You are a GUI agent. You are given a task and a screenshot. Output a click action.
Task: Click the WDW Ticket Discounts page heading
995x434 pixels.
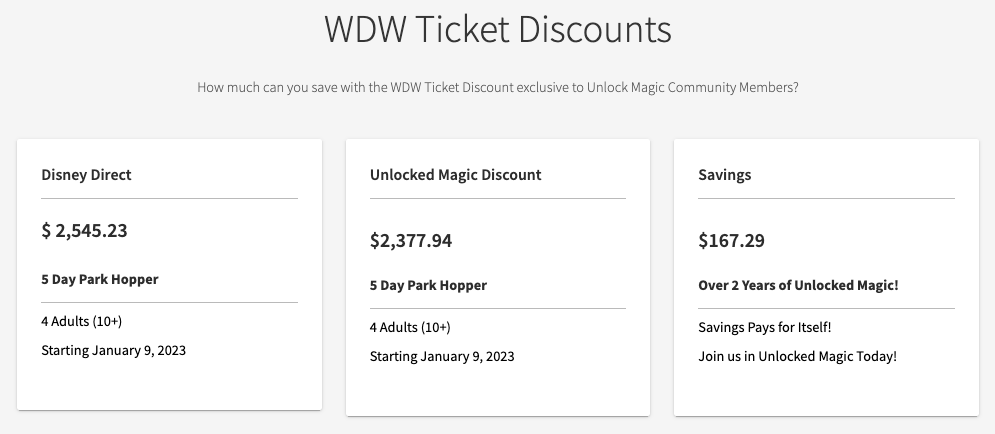pos(497,29)
